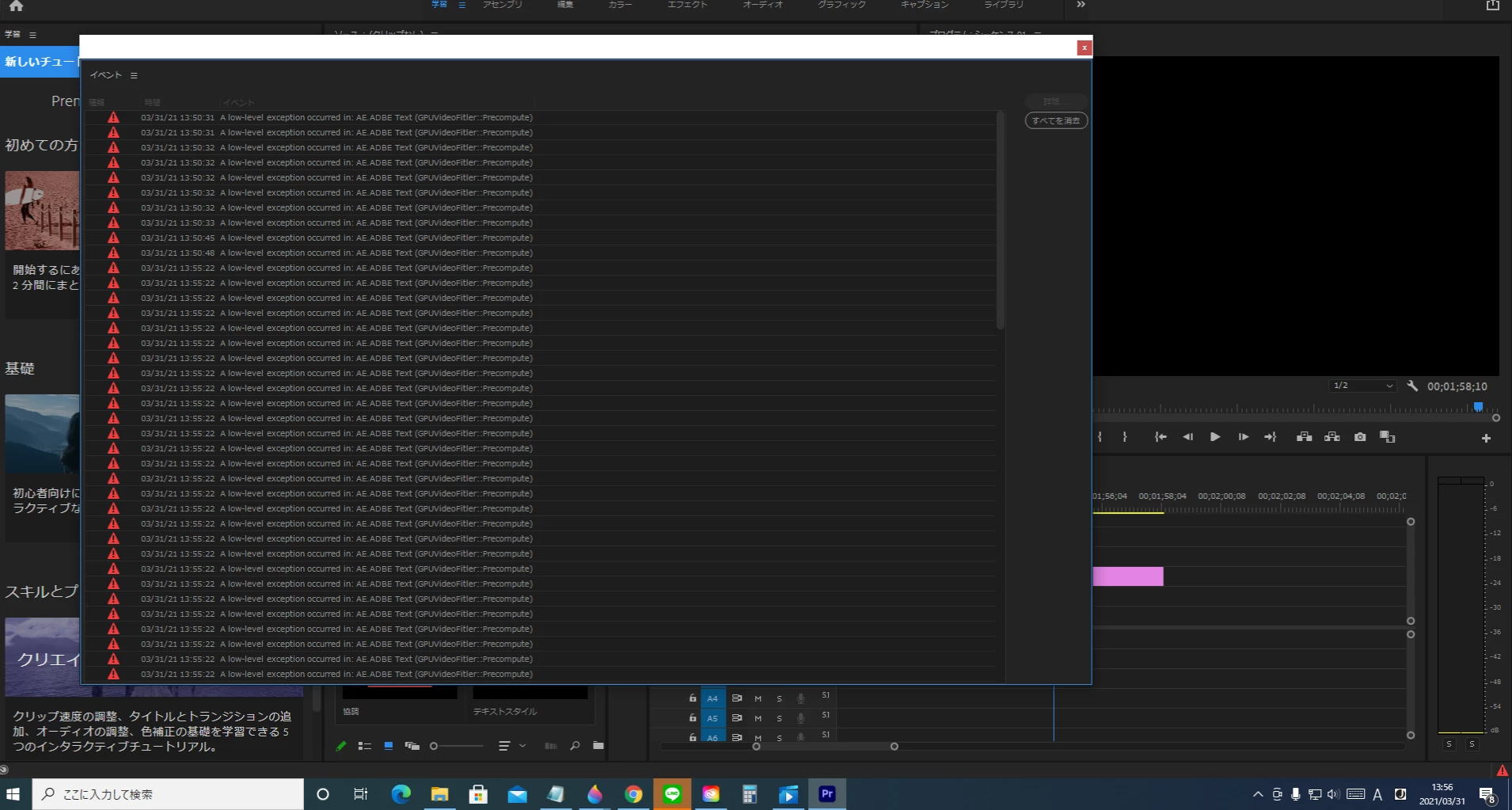The width and height of the screenshot is (1512, 810).
Task: Select the A4 track target
Action: tap(712, 698)
